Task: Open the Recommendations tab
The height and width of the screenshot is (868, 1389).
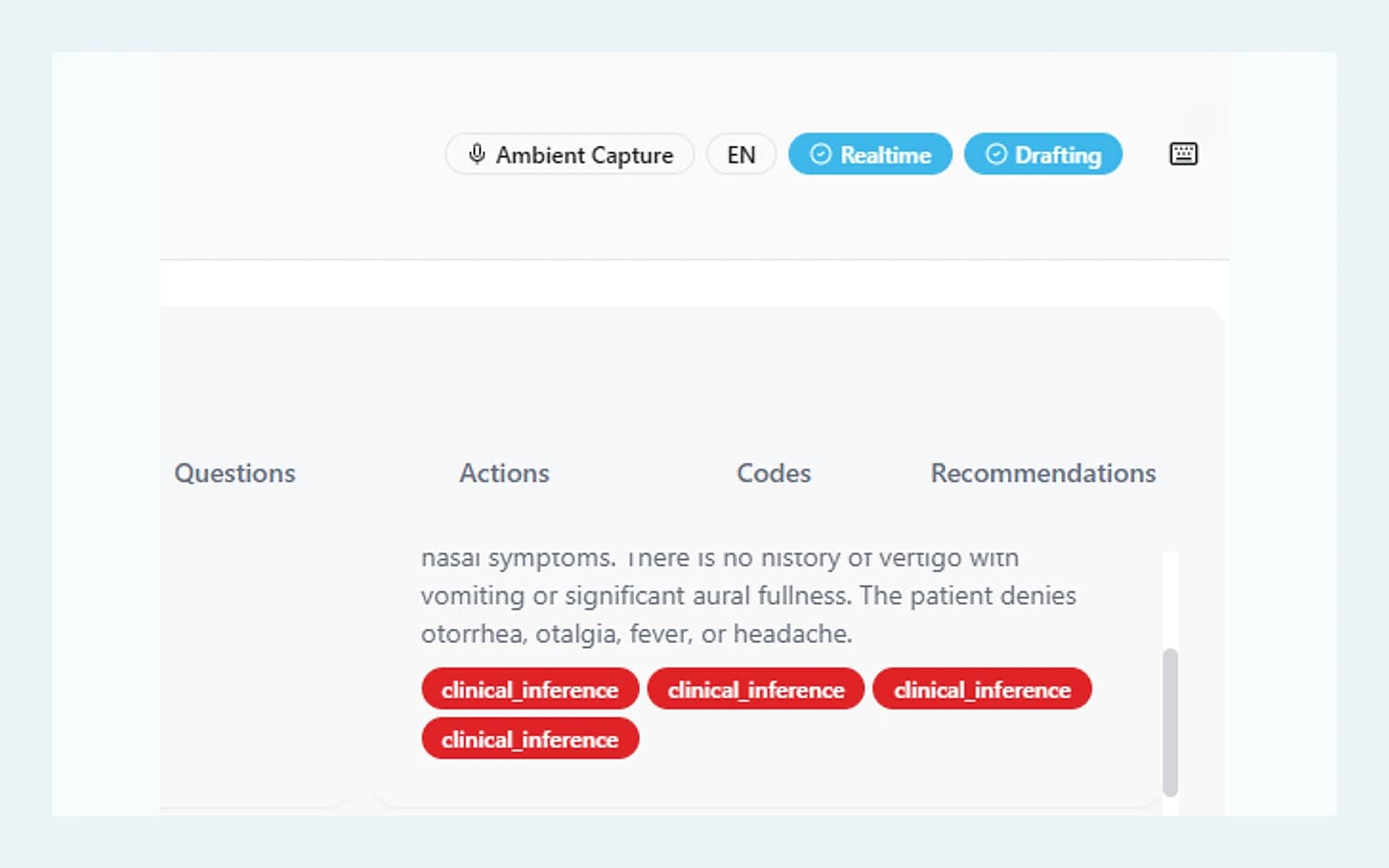Action: point(1043,473)
